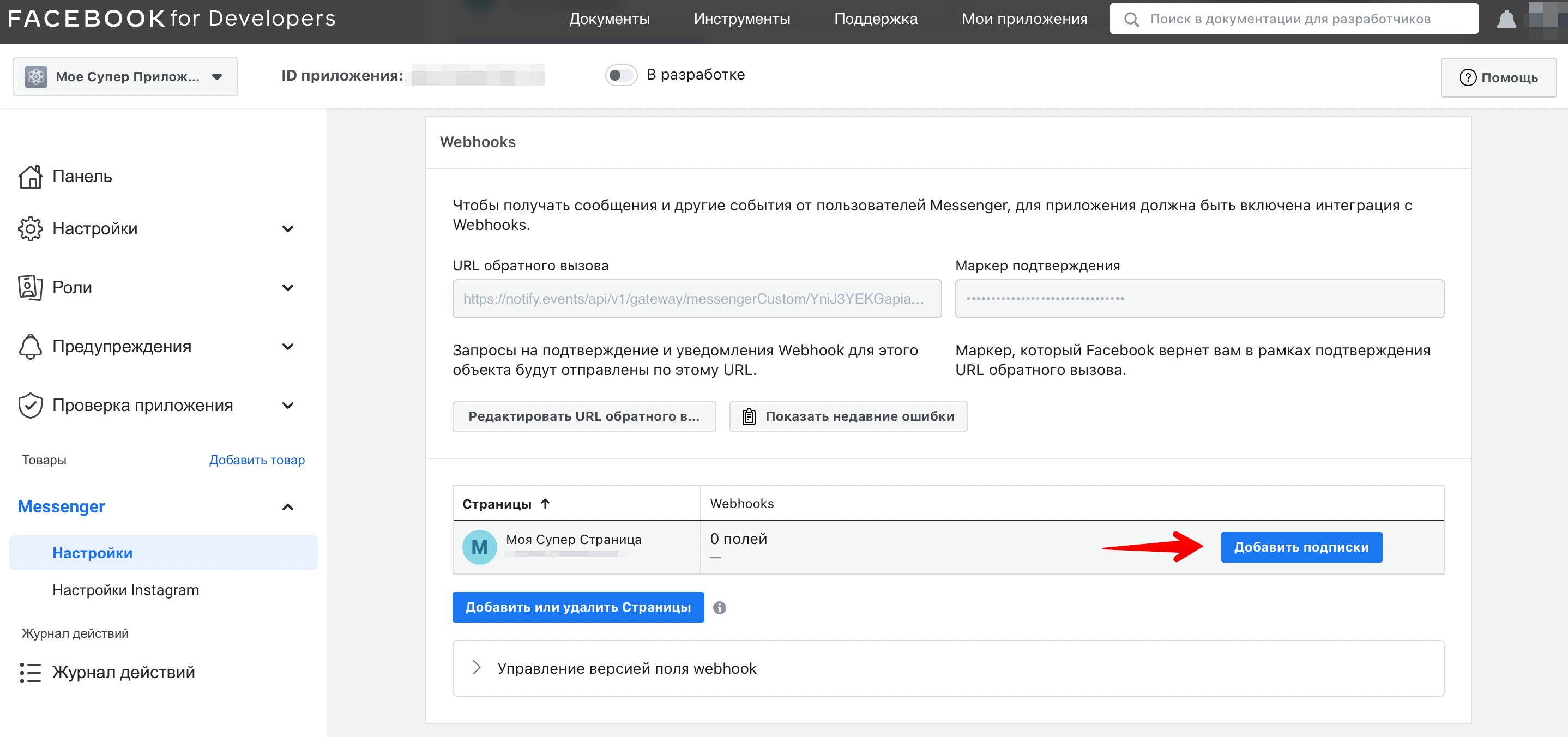This screenshot has width=1568, height=737.
Task: Click the Messenger product heading
Action: point(61,506)
